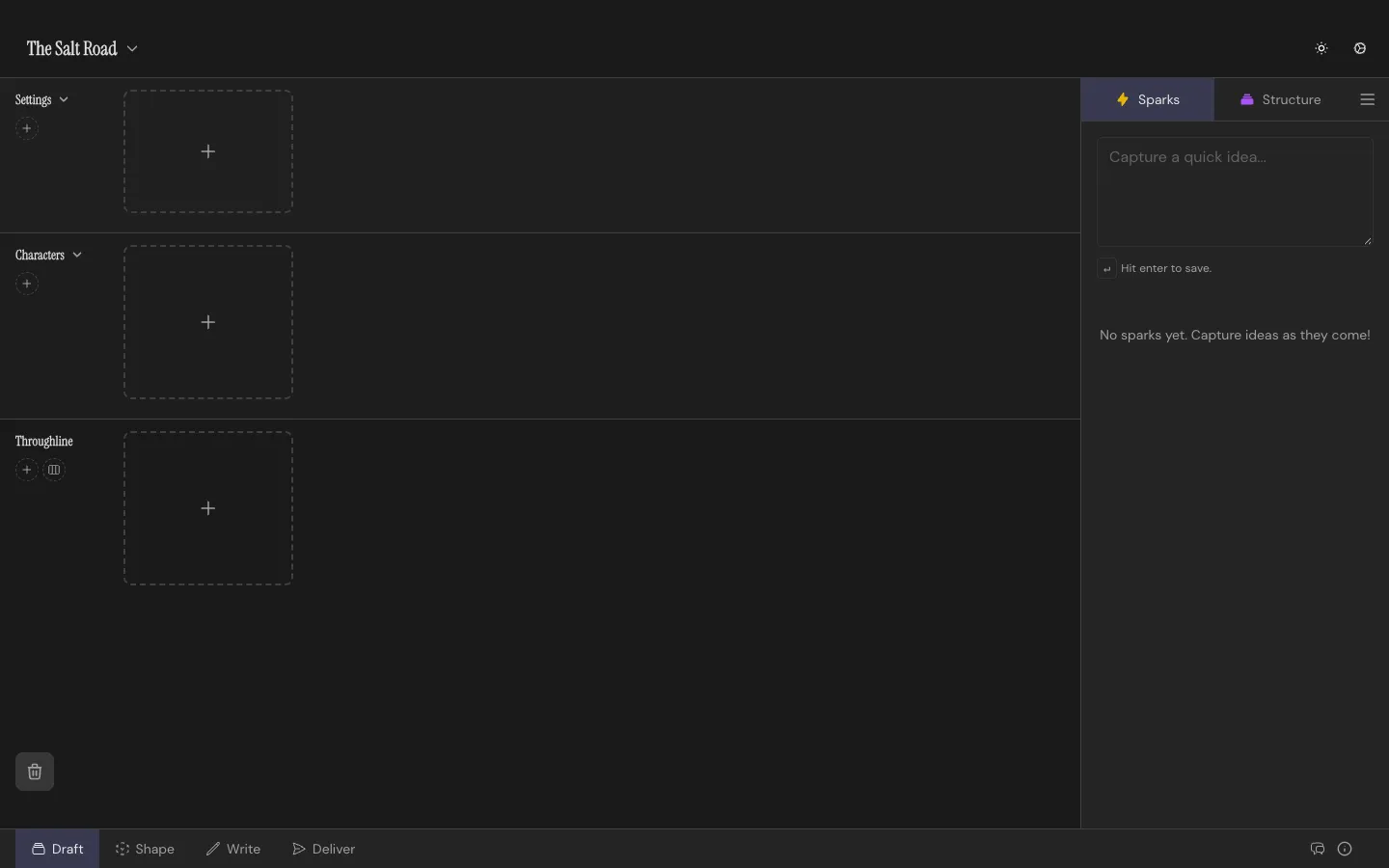1389x868 pixels.
Task: Open the hamburger menu beside Structure tab
Action: (x=1368, y=99)
